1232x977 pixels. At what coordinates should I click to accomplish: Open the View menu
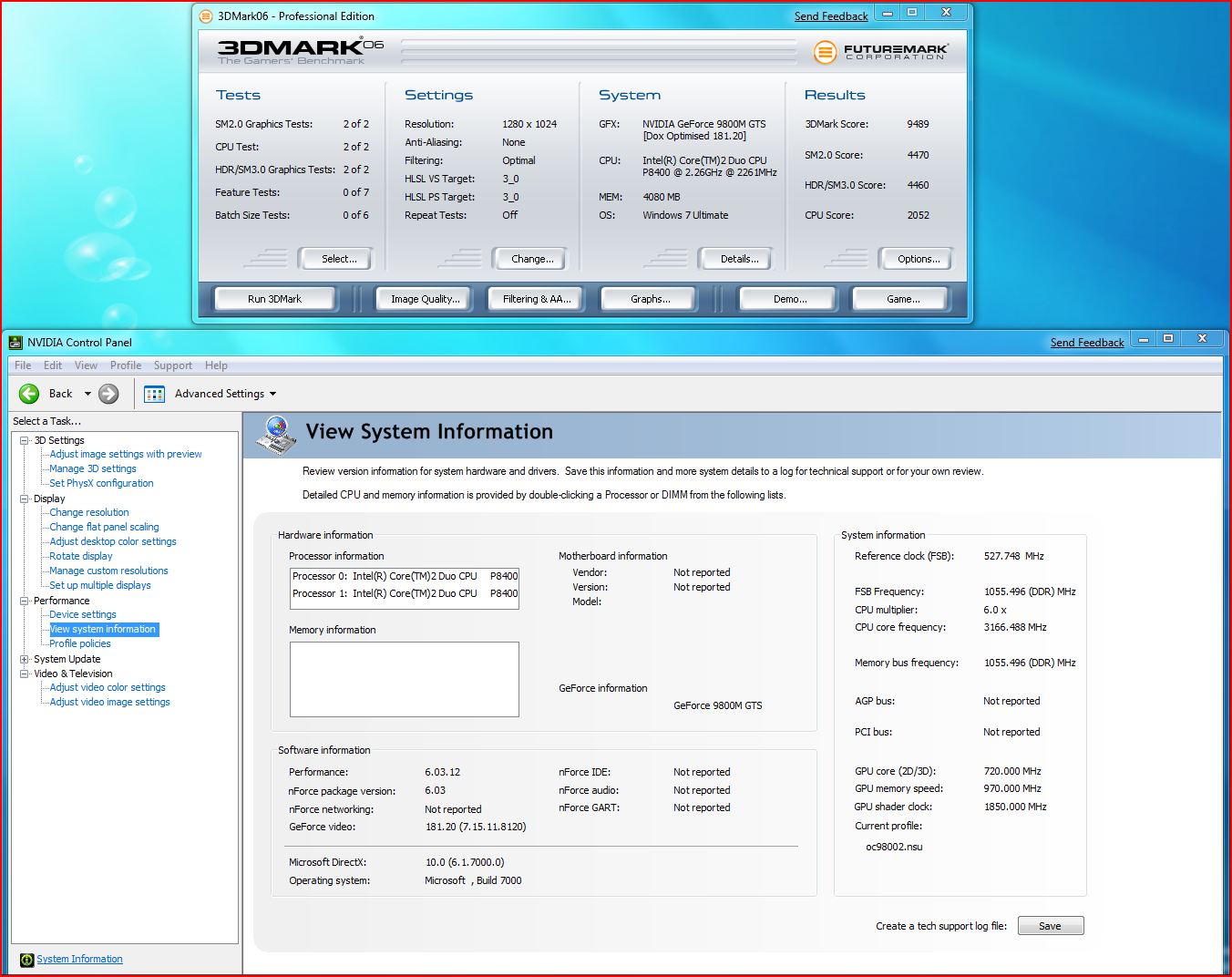[x=86, y=365]
